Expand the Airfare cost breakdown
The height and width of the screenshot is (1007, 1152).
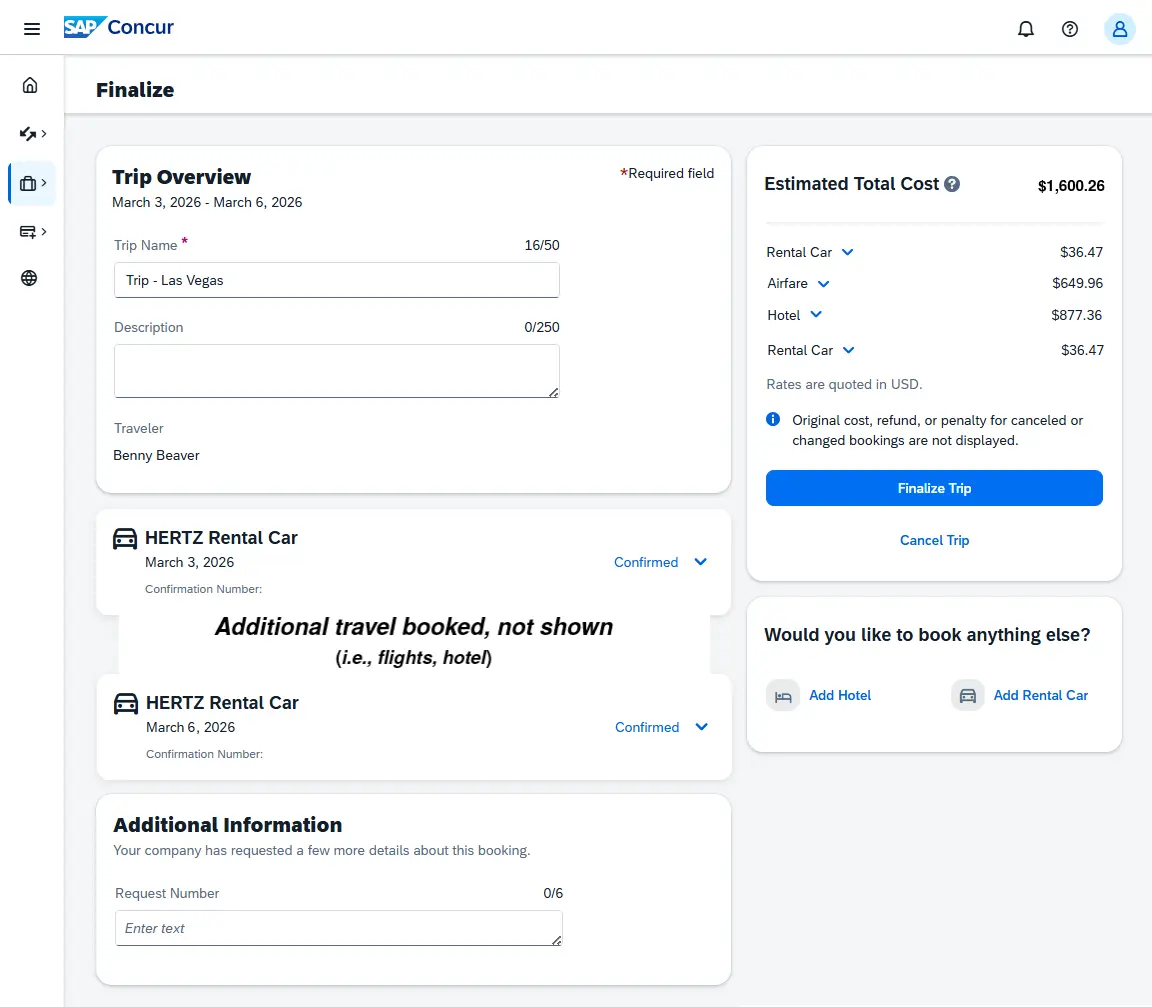(x=823, y=284)
